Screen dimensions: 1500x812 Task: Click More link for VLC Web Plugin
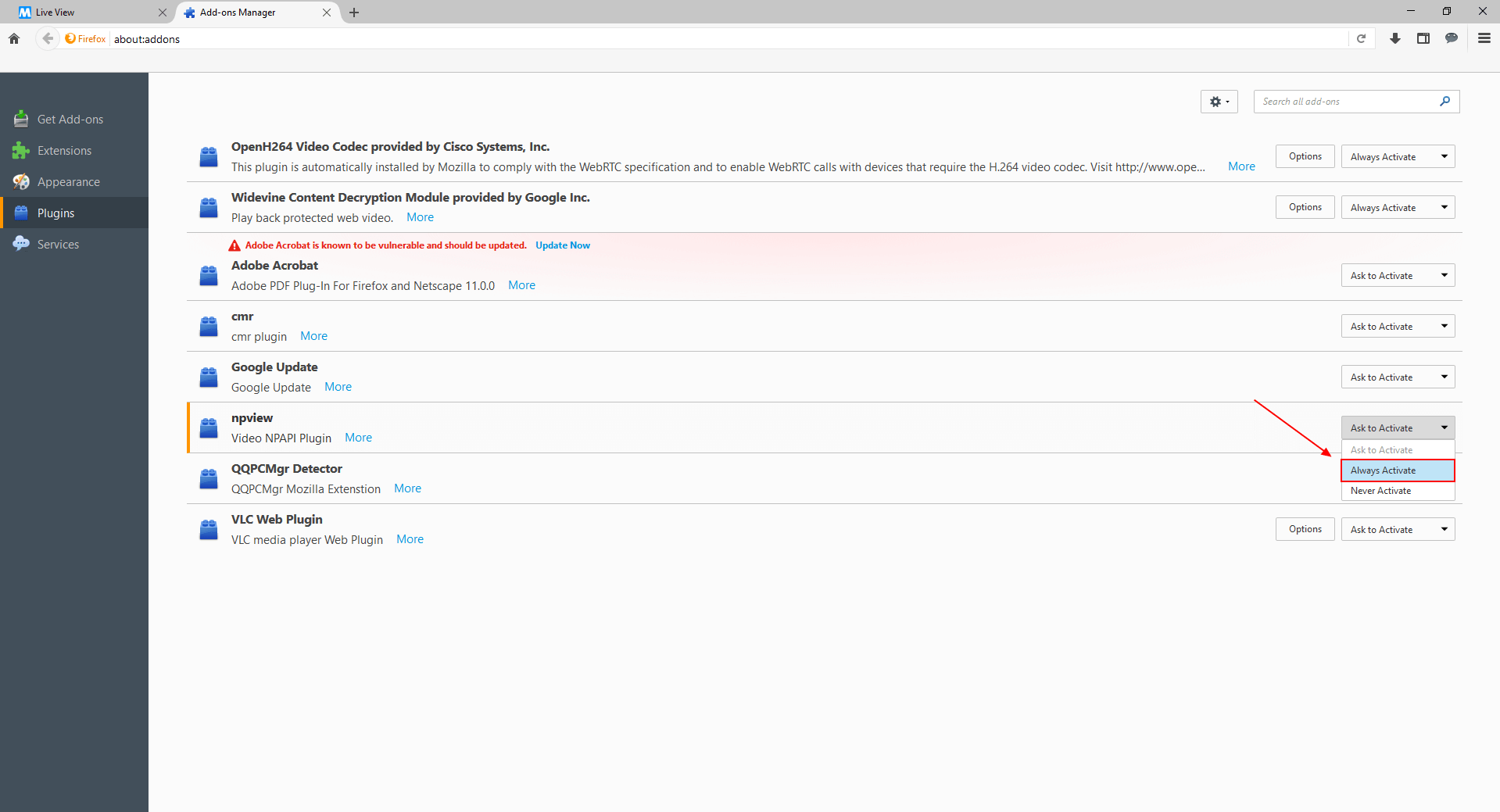(410, 539)
